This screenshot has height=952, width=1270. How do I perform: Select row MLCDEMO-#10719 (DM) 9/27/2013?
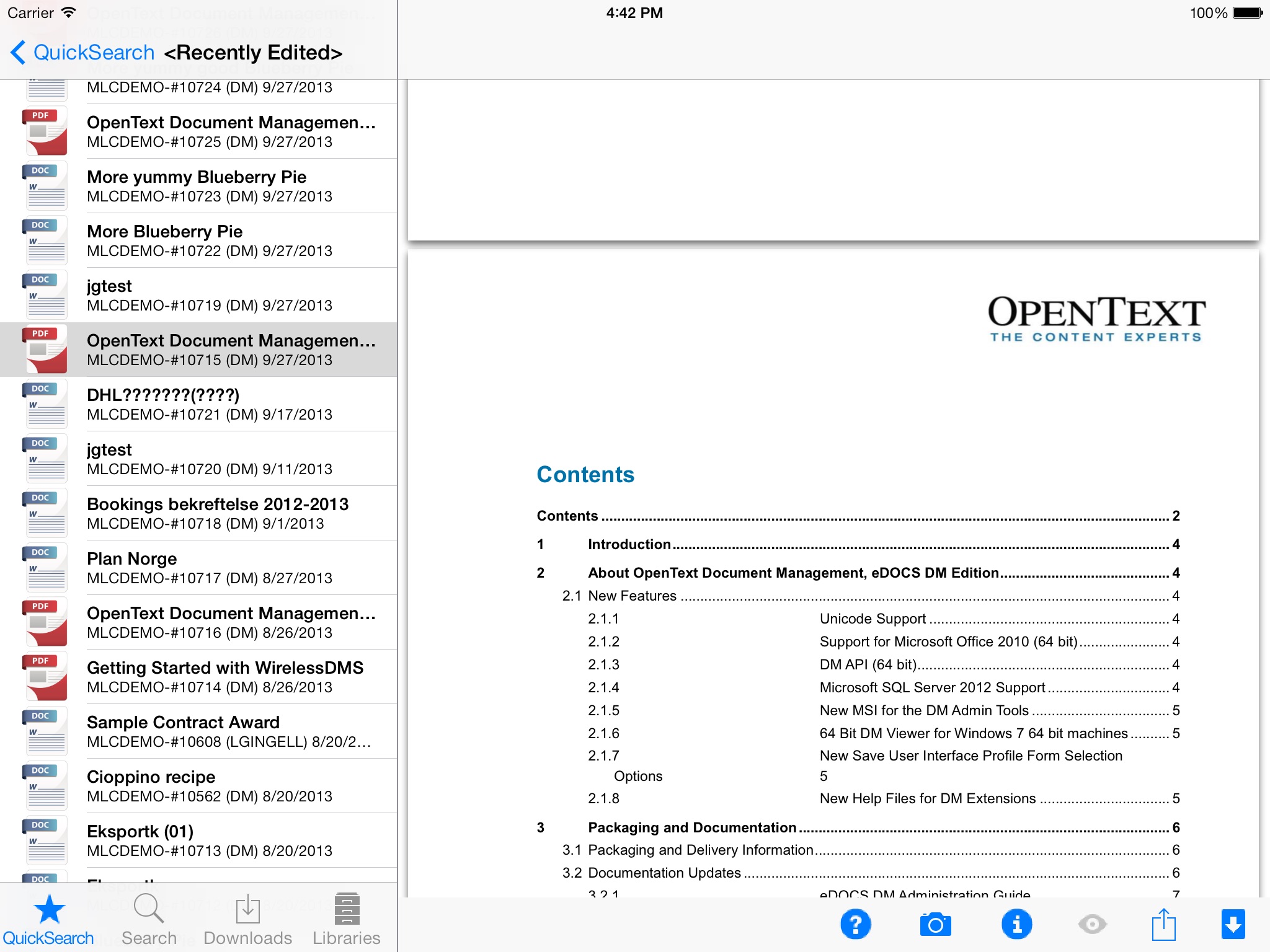point(198,295)
